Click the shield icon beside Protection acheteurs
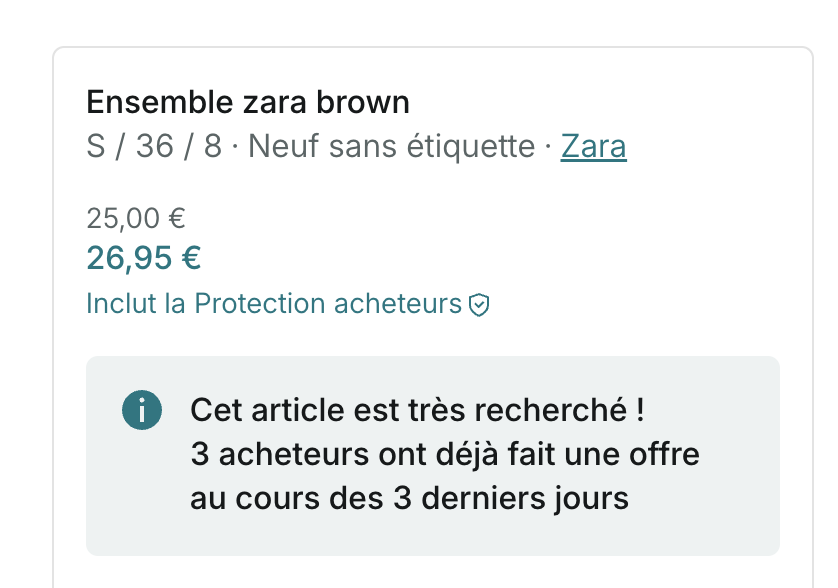Viewport: 838px width, 588px height. (480, 305)
